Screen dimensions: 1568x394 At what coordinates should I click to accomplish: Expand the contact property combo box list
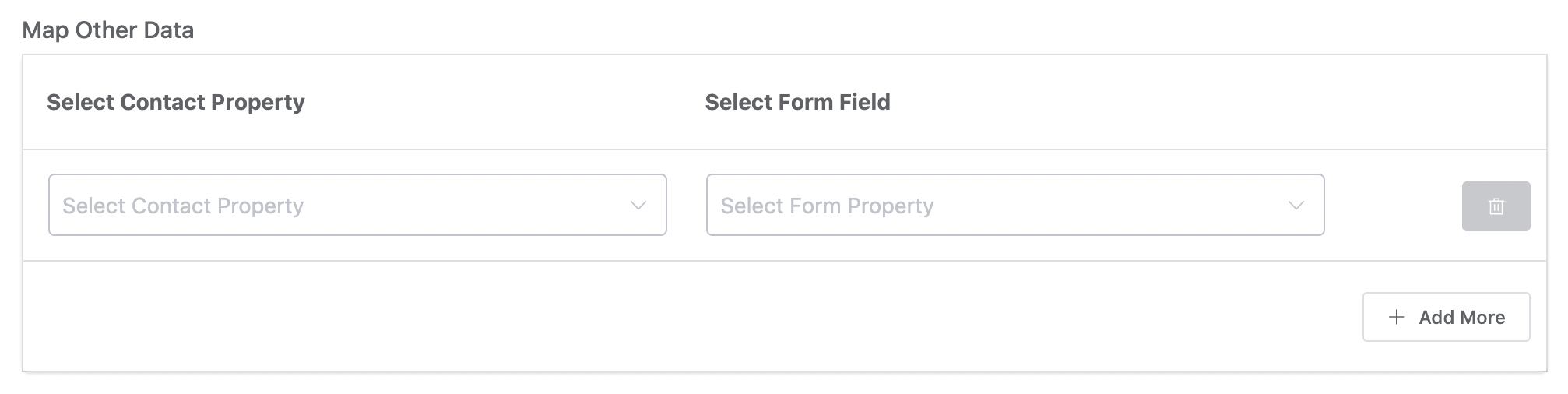tap(357, 205)
